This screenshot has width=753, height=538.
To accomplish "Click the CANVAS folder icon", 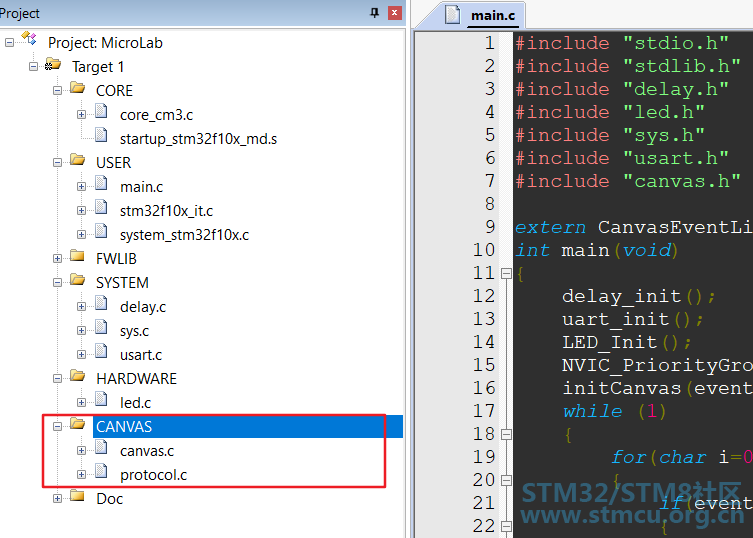I will [x=77, y=424].
